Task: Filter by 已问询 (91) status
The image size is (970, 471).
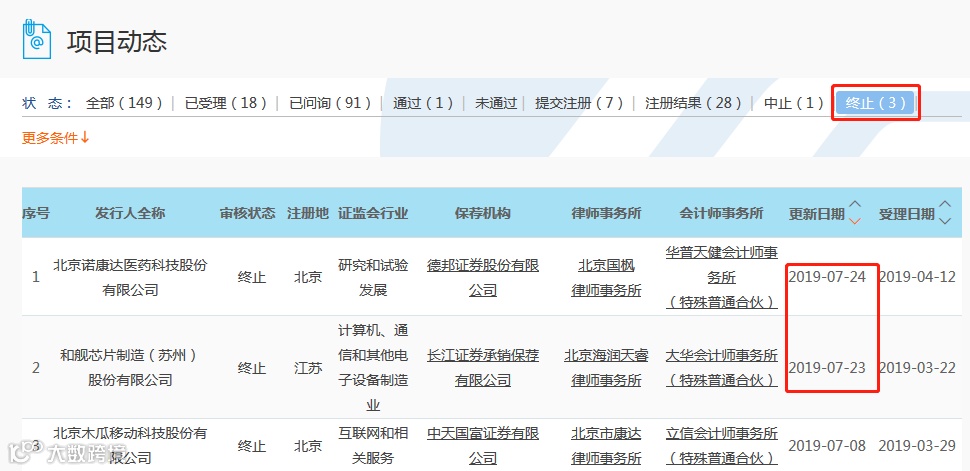Action: coord(330,103)
